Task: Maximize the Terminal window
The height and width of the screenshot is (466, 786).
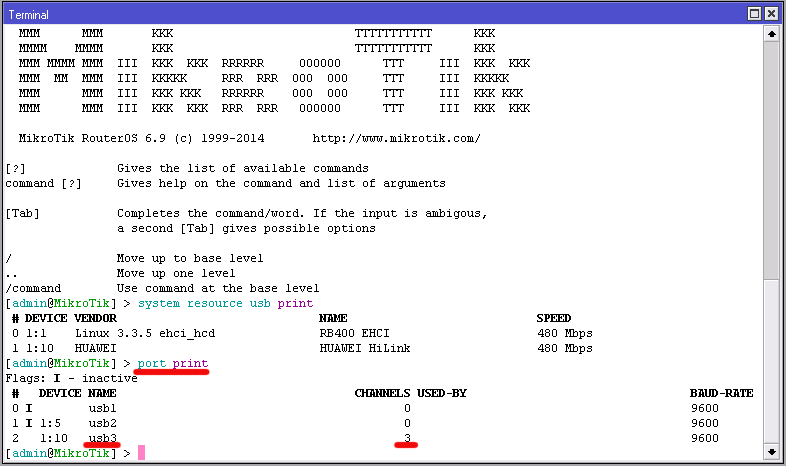Action: pyautogui.click(x=754, y=14)
